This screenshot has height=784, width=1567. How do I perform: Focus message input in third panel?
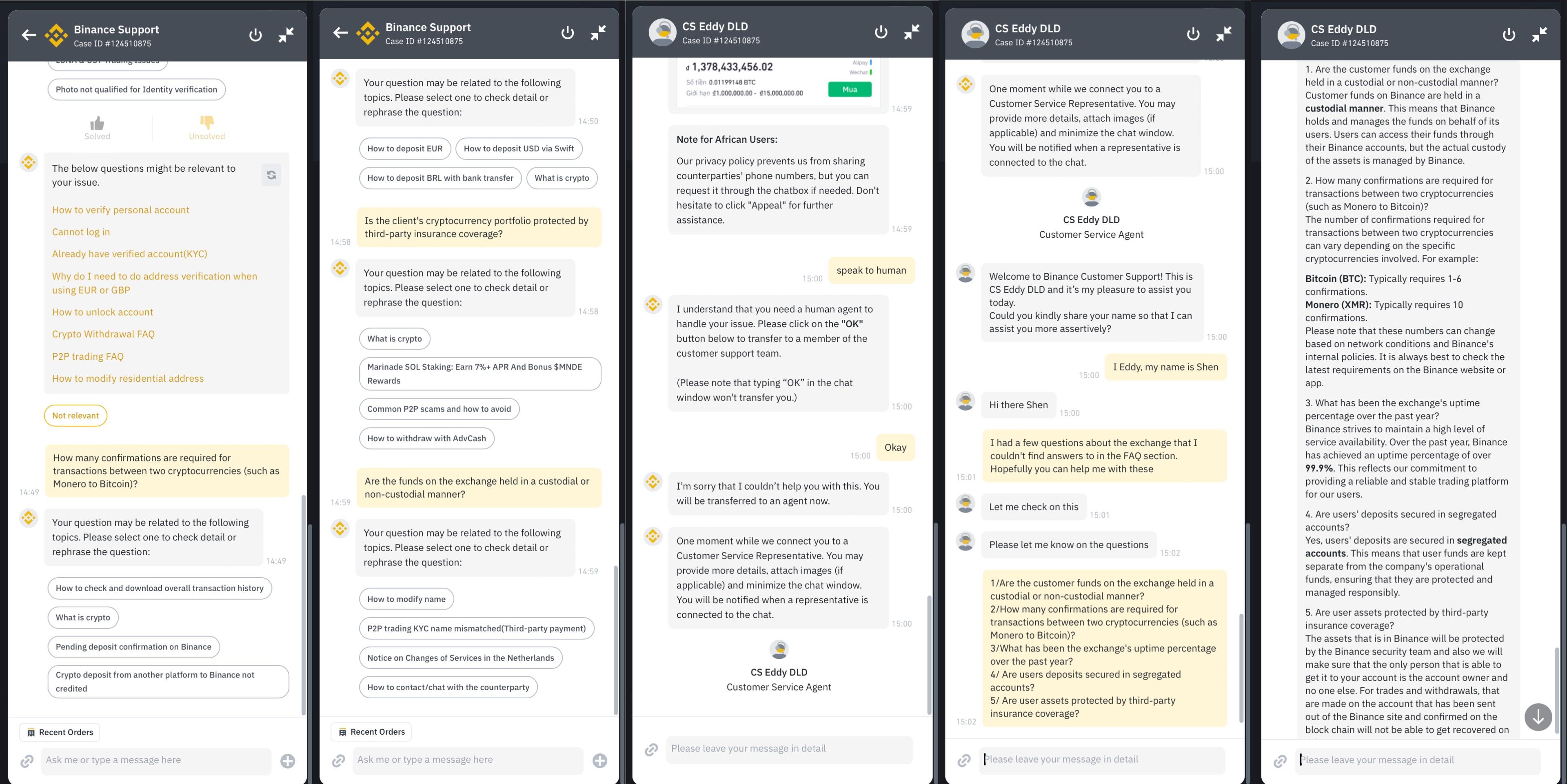(789, 749)
